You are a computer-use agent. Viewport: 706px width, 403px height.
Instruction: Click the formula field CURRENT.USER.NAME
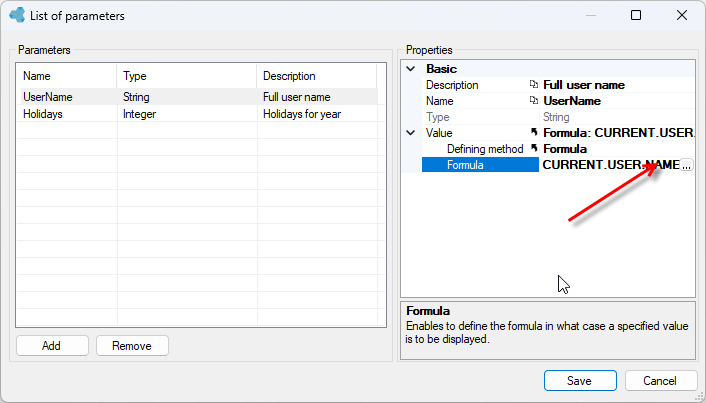[x=611, y=165]
